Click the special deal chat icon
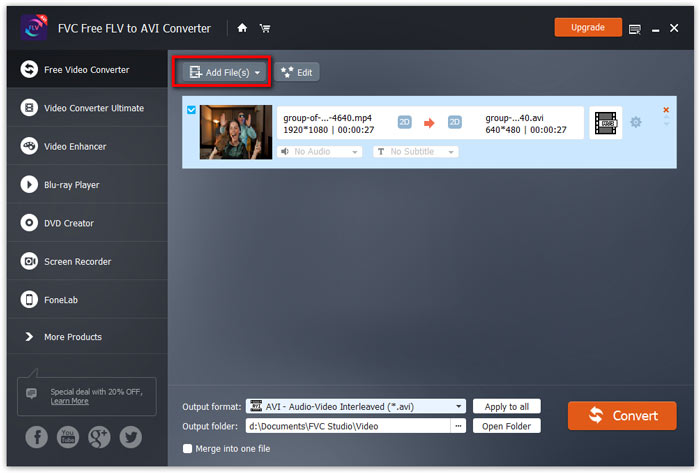The width and height of the screenshot is (700, 473). coord(31,393)
